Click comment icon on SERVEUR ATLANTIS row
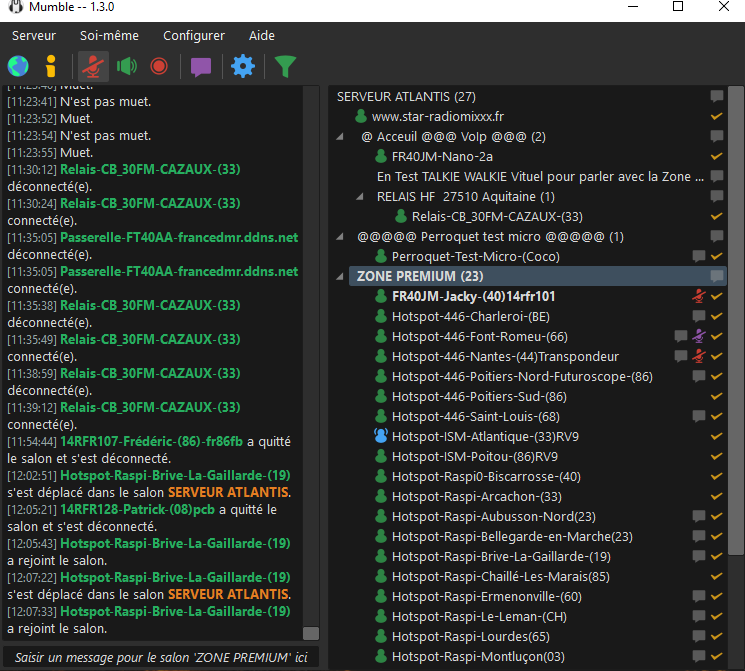Screen dimensions: 745x671 click(716, 96)
